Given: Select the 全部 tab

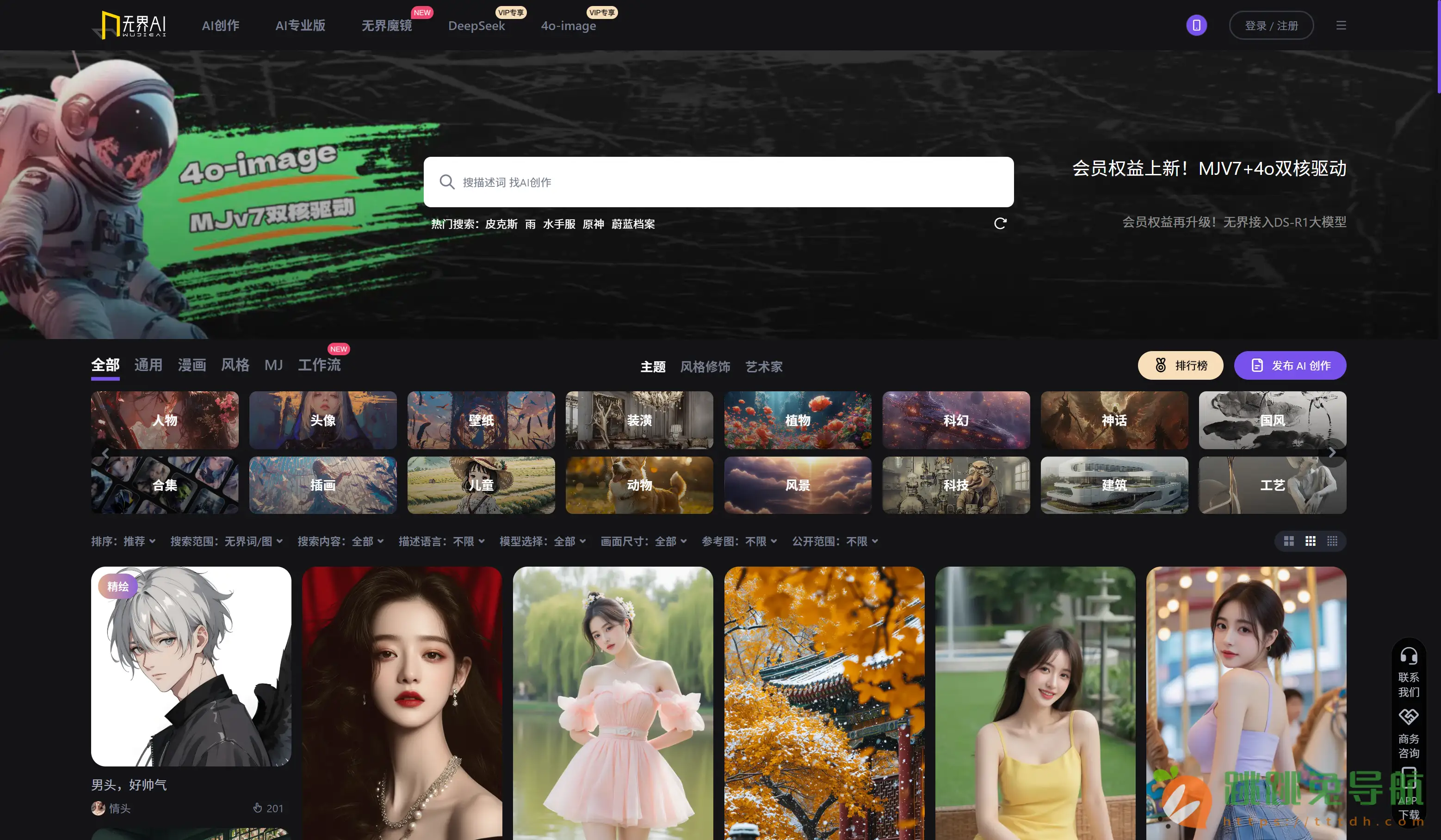Looking at the screenshot, I should [x=105, y=365].
